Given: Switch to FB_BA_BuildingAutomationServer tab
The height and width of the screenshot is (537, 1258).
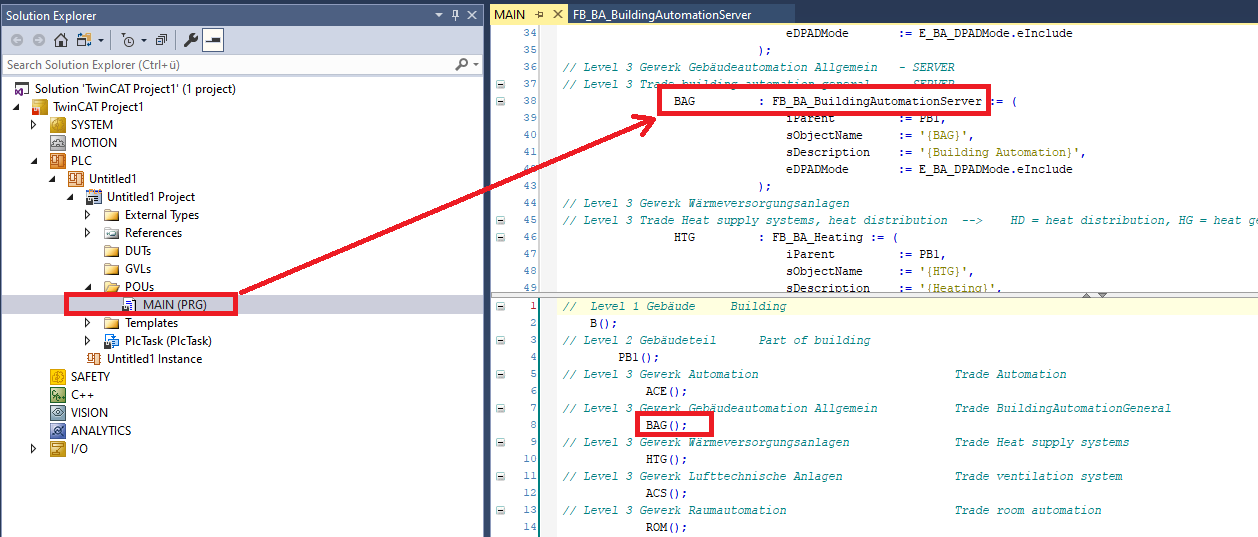Looking at the screenshot, I should pos(661,15).
